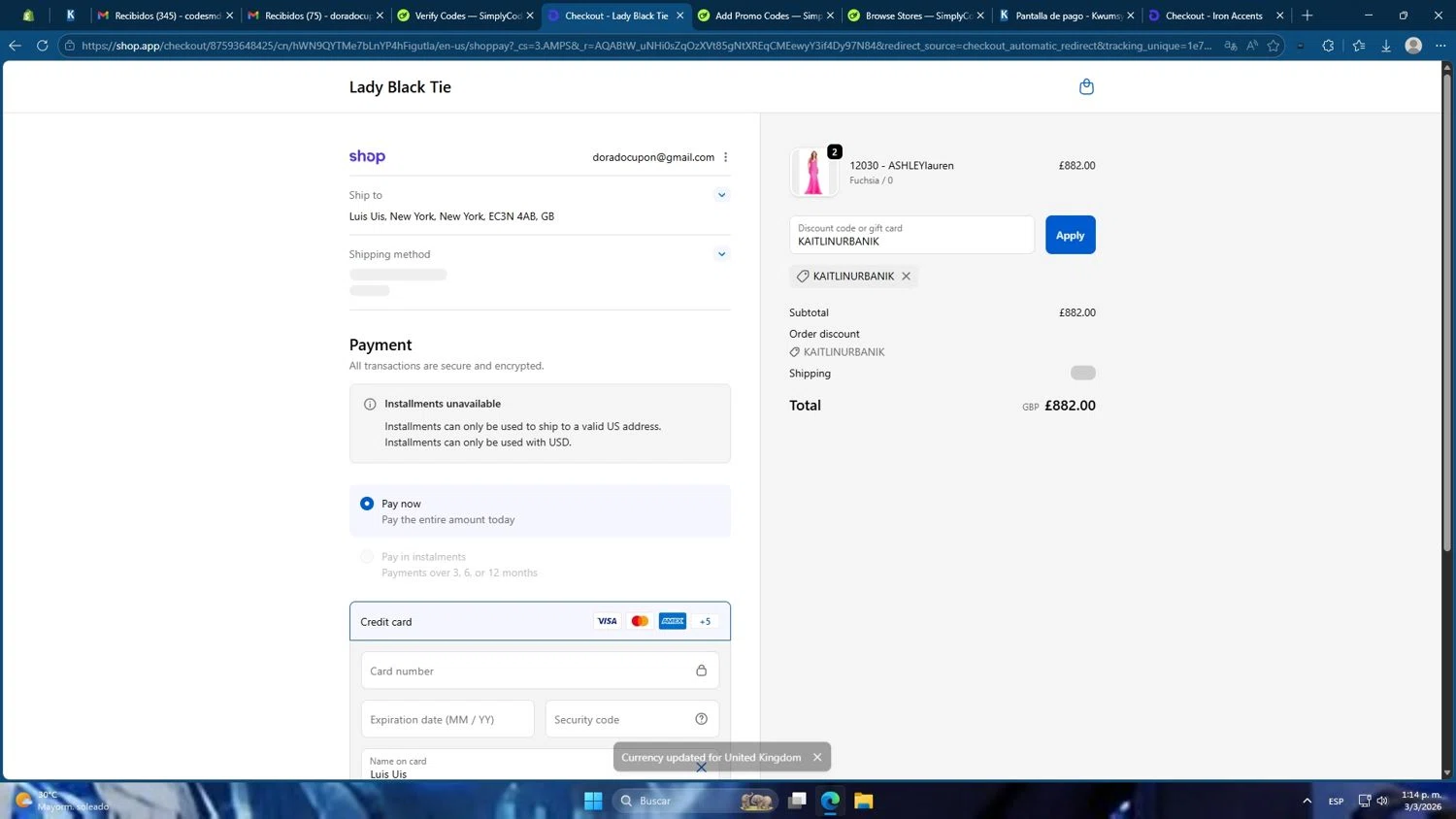Click the browser refresh icon
Screen dimensions: 1456x819
tap(42, 46)
